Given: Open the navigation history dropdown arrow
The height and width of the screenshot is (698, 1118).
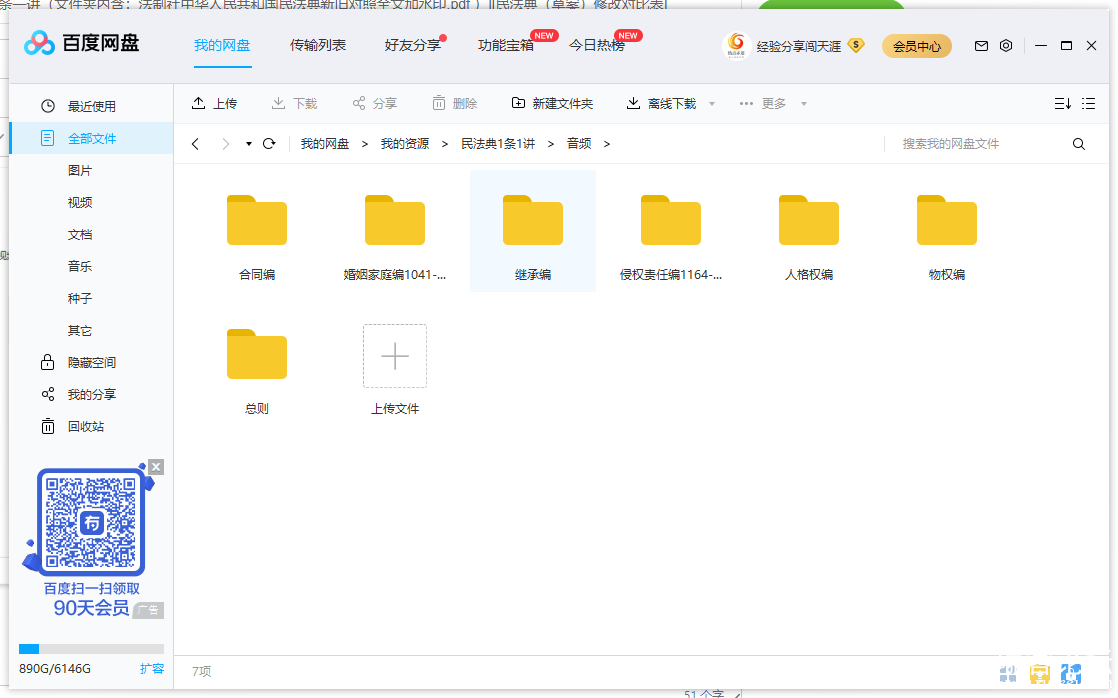Looking at the screenshot, I should [249, 144].
